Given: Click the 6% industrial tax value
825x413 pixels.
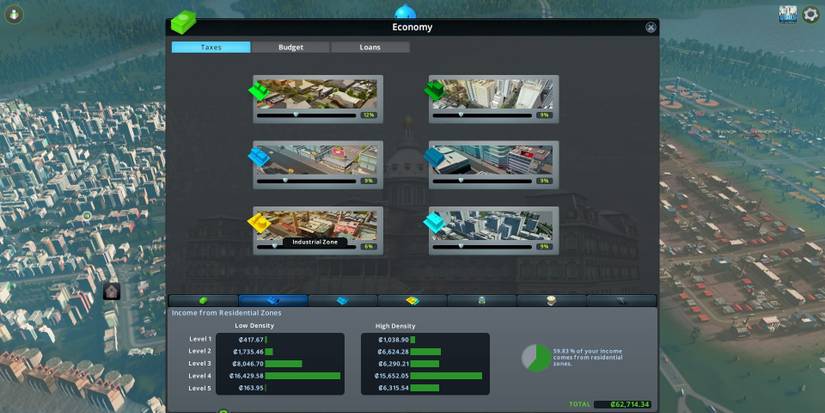Looking at the screenshot, I should 368,247.
